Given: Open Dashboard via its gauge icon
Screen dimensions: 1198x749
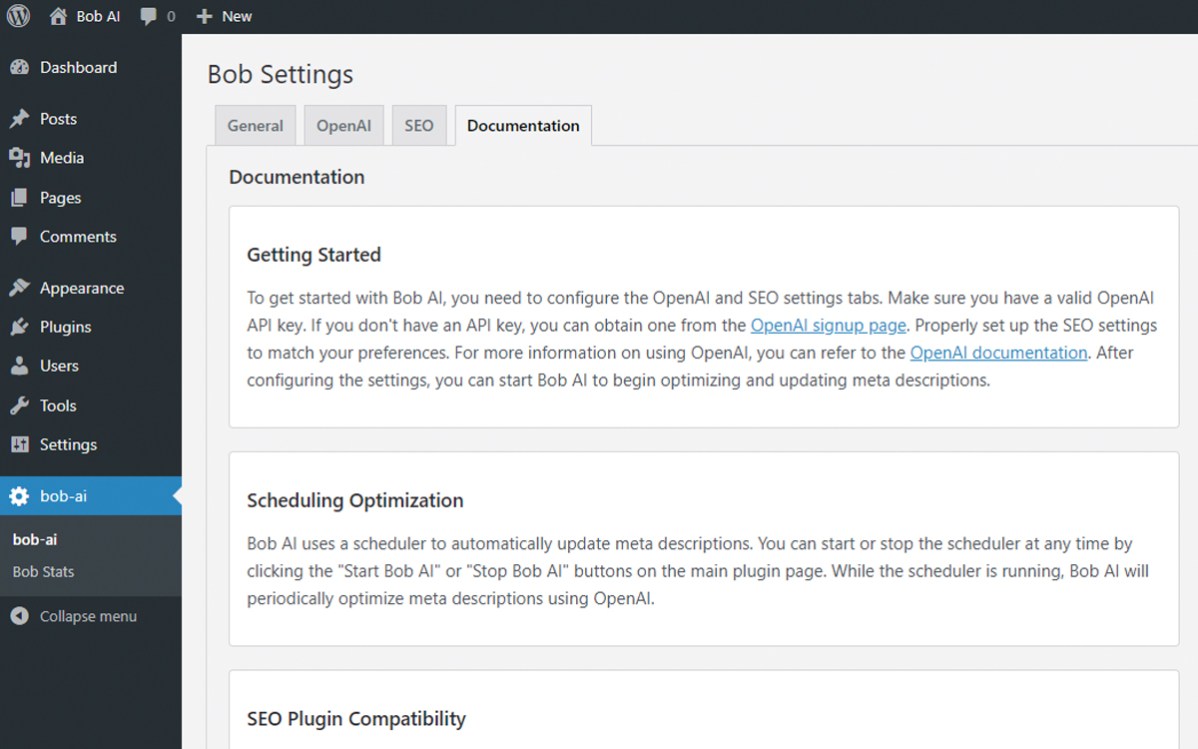Looking at the screenshot, I should [19, 68].
